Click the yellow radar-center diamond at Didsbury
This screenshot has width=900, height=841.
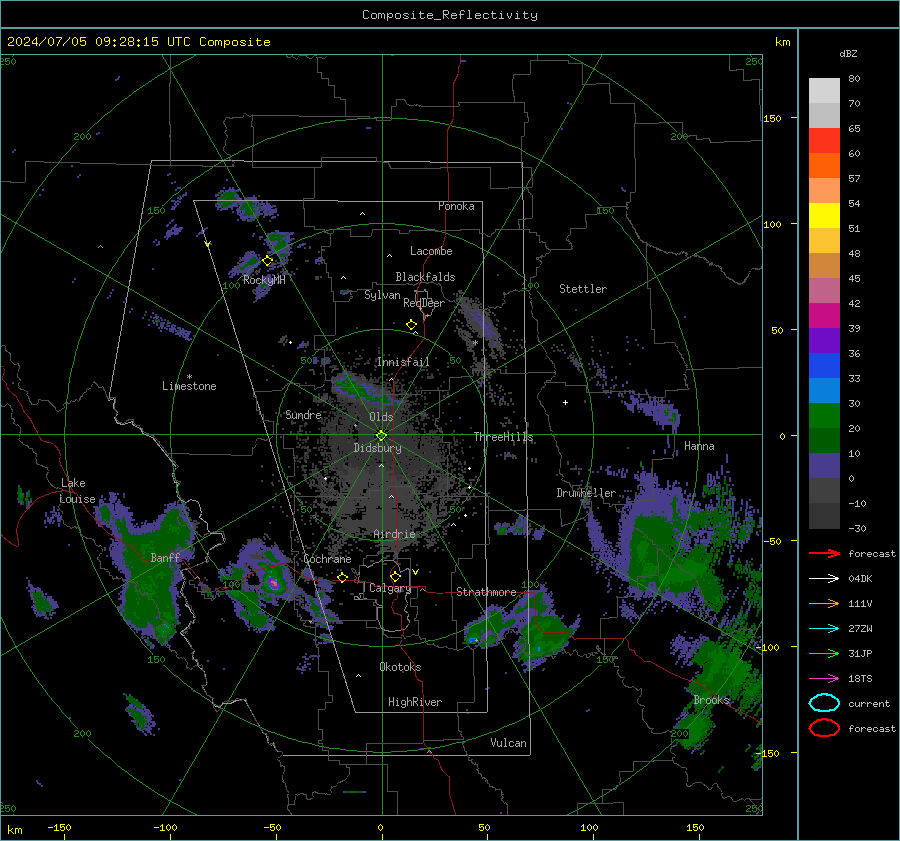381,435
